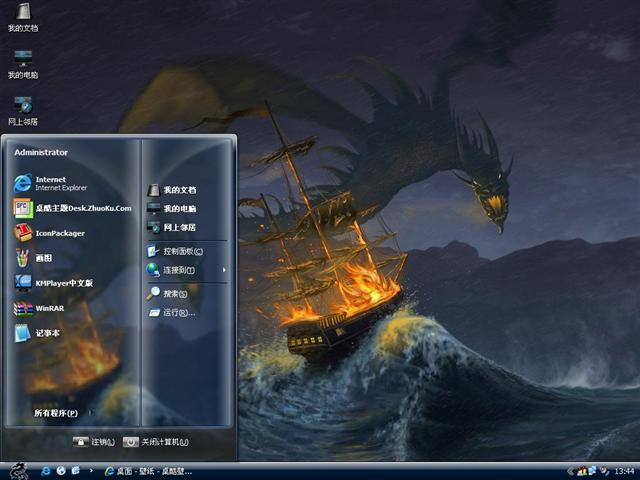Expand the quick launch overflow chevron
The width and height of the screenshot is (640, 480).
tap(91, 471)
